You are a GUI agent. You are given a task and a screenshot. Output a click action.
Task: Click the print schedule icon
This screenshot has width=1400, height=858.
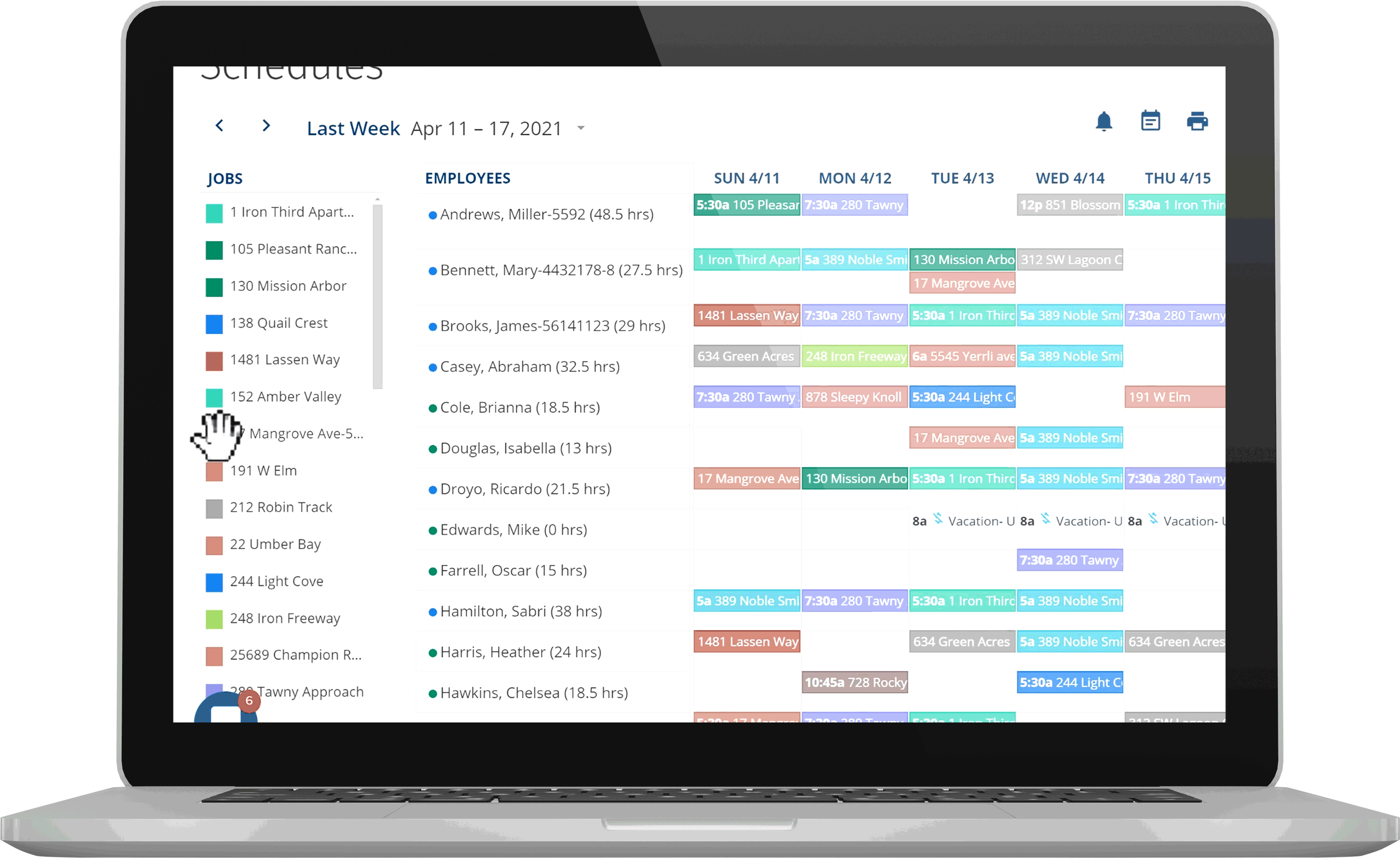1197,122
